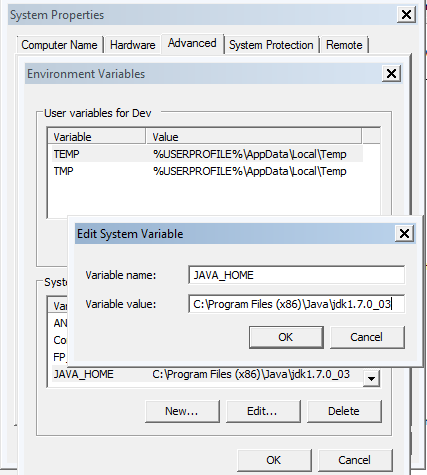Click New... under system variables

tap(182, 411)
